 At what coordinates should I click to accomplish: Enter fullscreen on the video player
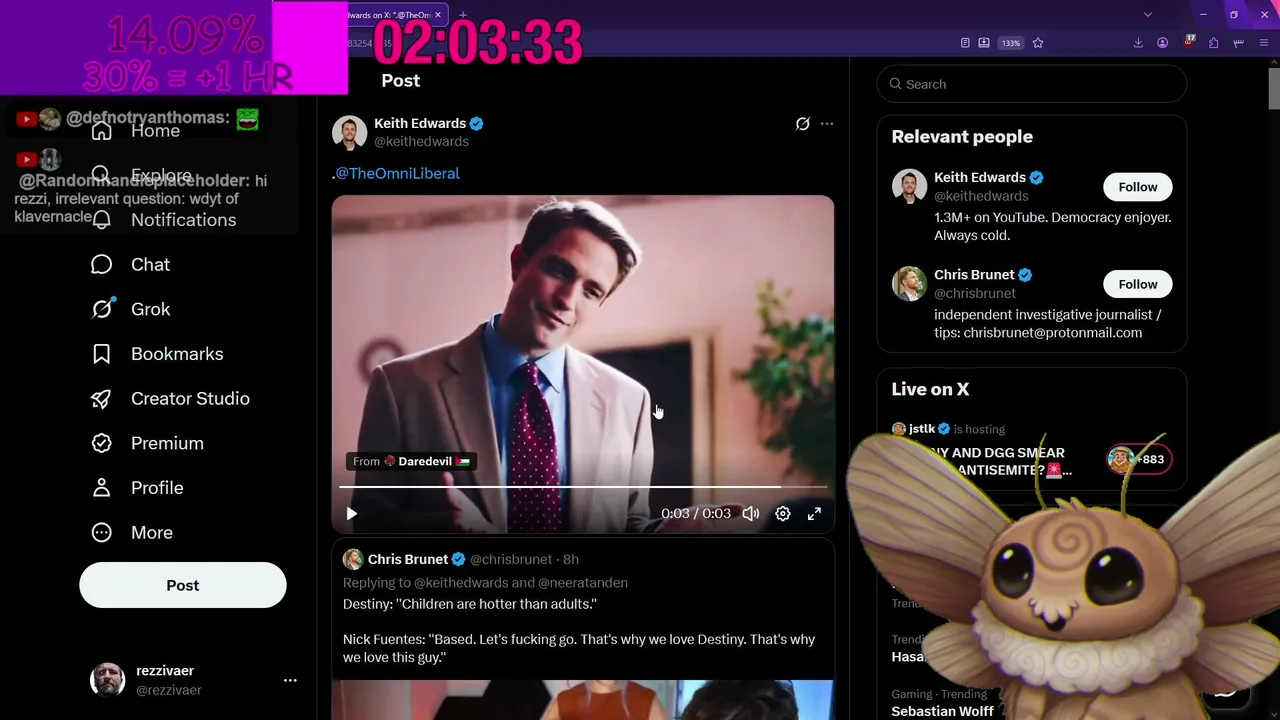pyautogui.click(x=814, y=514)
